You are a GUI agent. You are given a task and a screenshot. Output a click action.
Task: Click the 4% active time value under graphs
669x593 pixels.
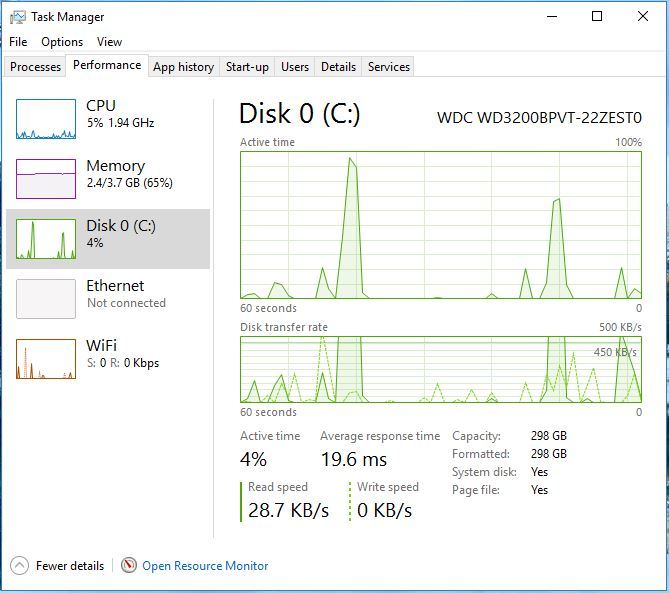pos(253,459)
